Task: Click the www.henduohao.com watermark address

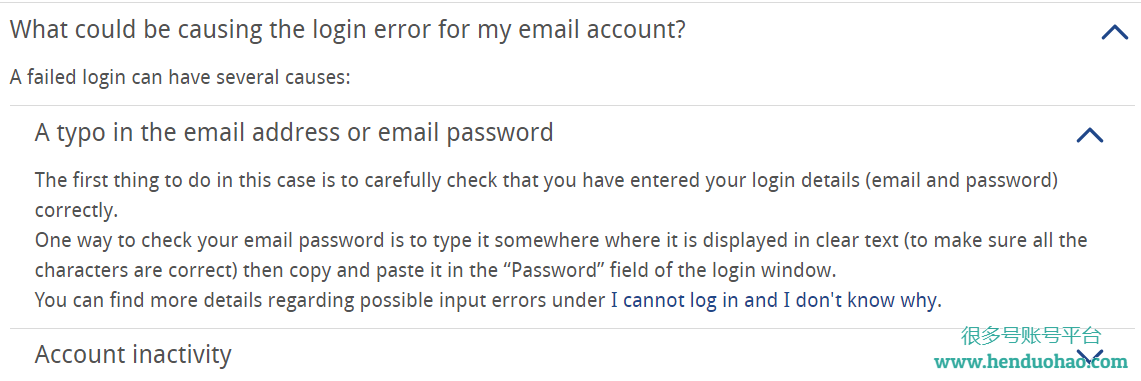Action: tap(1030, 361)
